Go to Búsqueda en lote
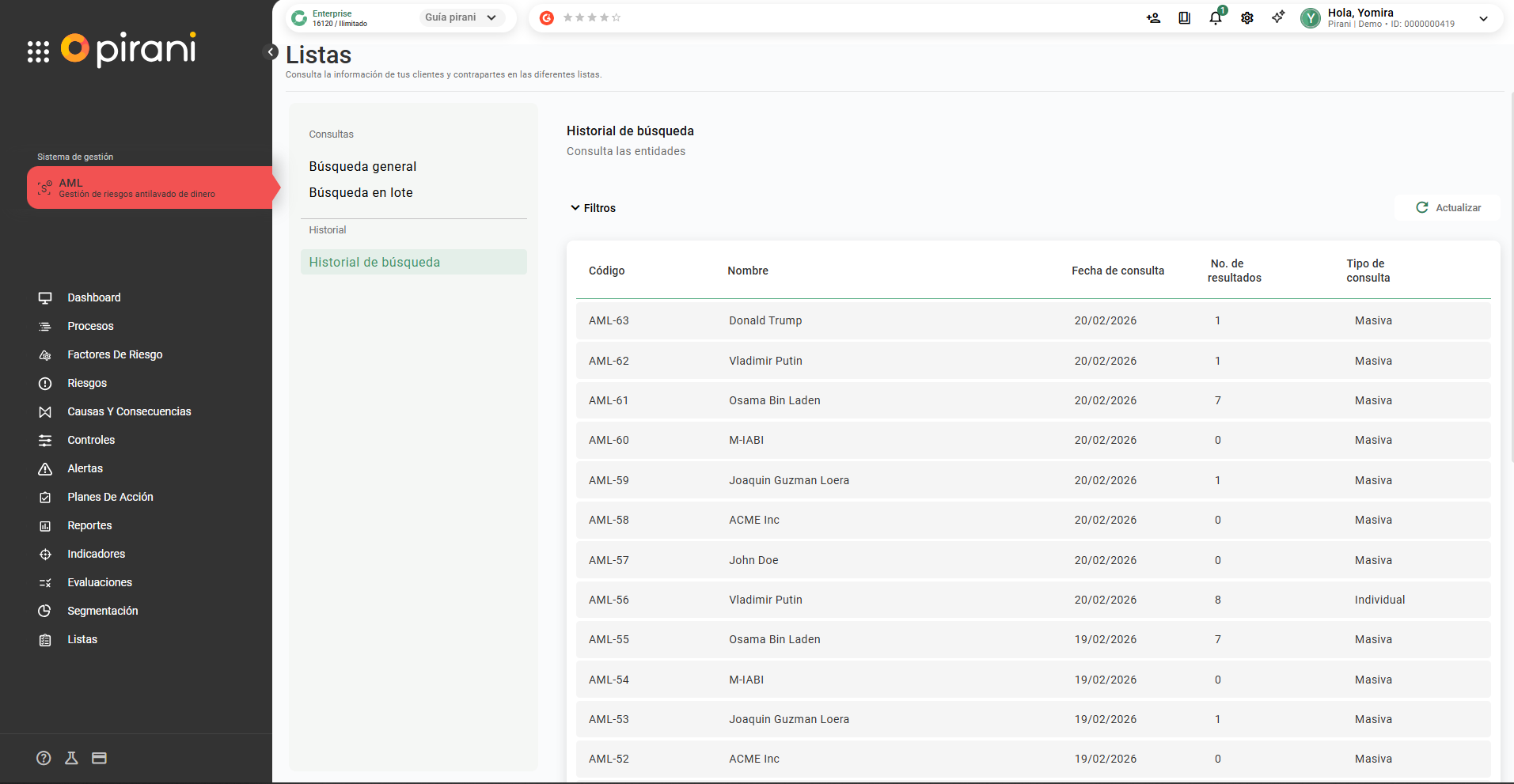Screen dimensions: 1514x784 [361, 192]
